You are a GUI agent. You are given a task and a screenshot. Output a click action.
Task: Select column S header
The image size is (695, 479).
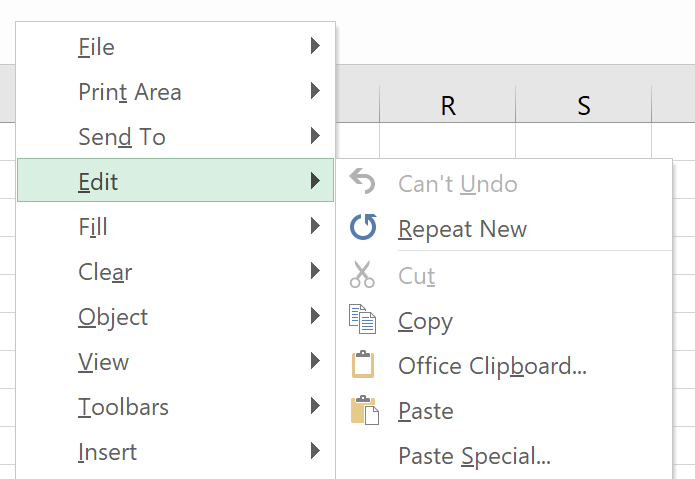click(584, 106)
